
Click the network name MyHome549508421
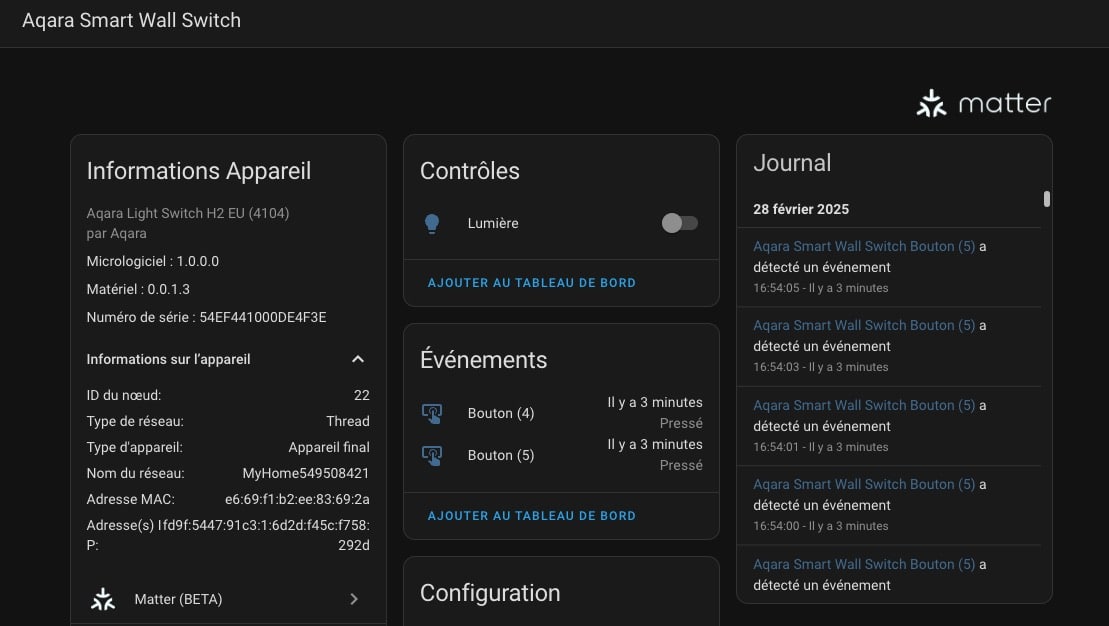pos(306,473)
